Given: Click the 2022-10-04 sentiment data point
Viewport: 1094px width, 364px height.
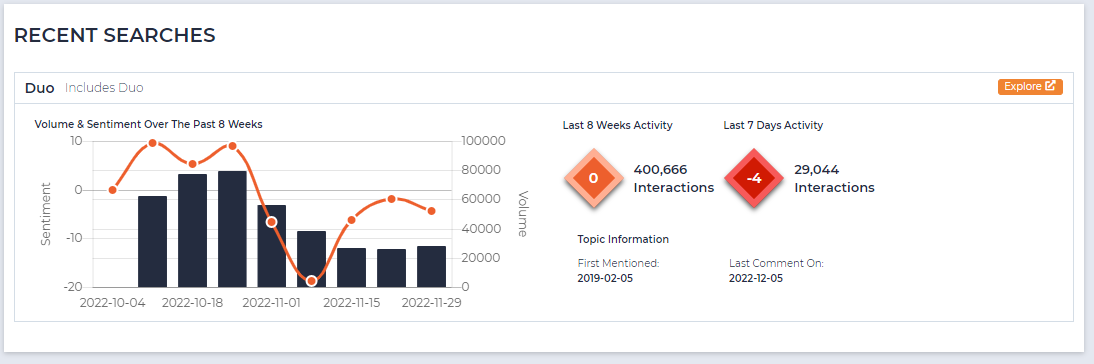Looking at the screenshot, I should pyautogui.click(x=112, y=190).
